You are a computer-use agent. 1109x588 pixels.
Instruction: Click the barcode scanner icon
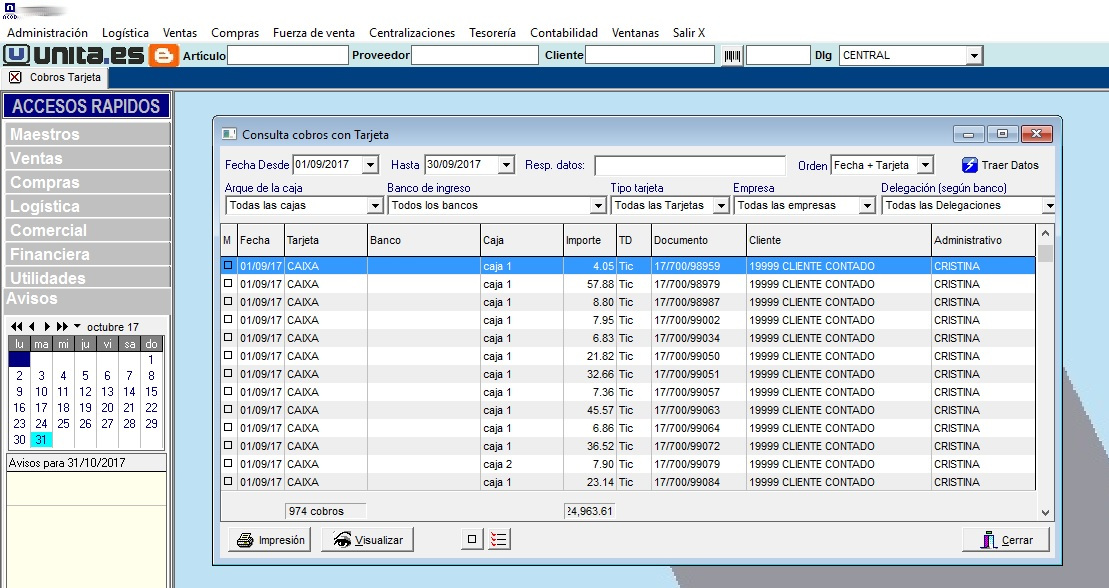pos(732,55)
